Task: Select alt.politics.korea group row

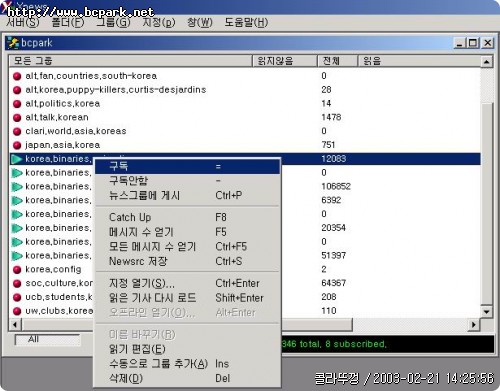Action: point(245,104)
